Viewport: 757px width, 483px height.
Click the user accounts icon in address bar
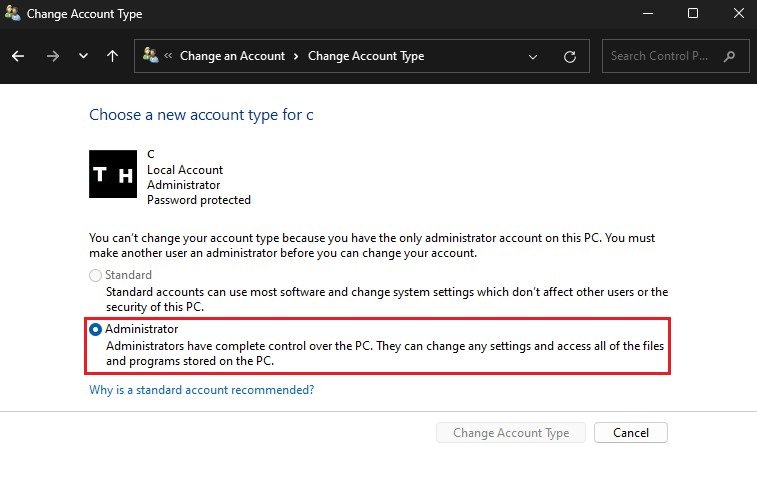tap(151, 56)
